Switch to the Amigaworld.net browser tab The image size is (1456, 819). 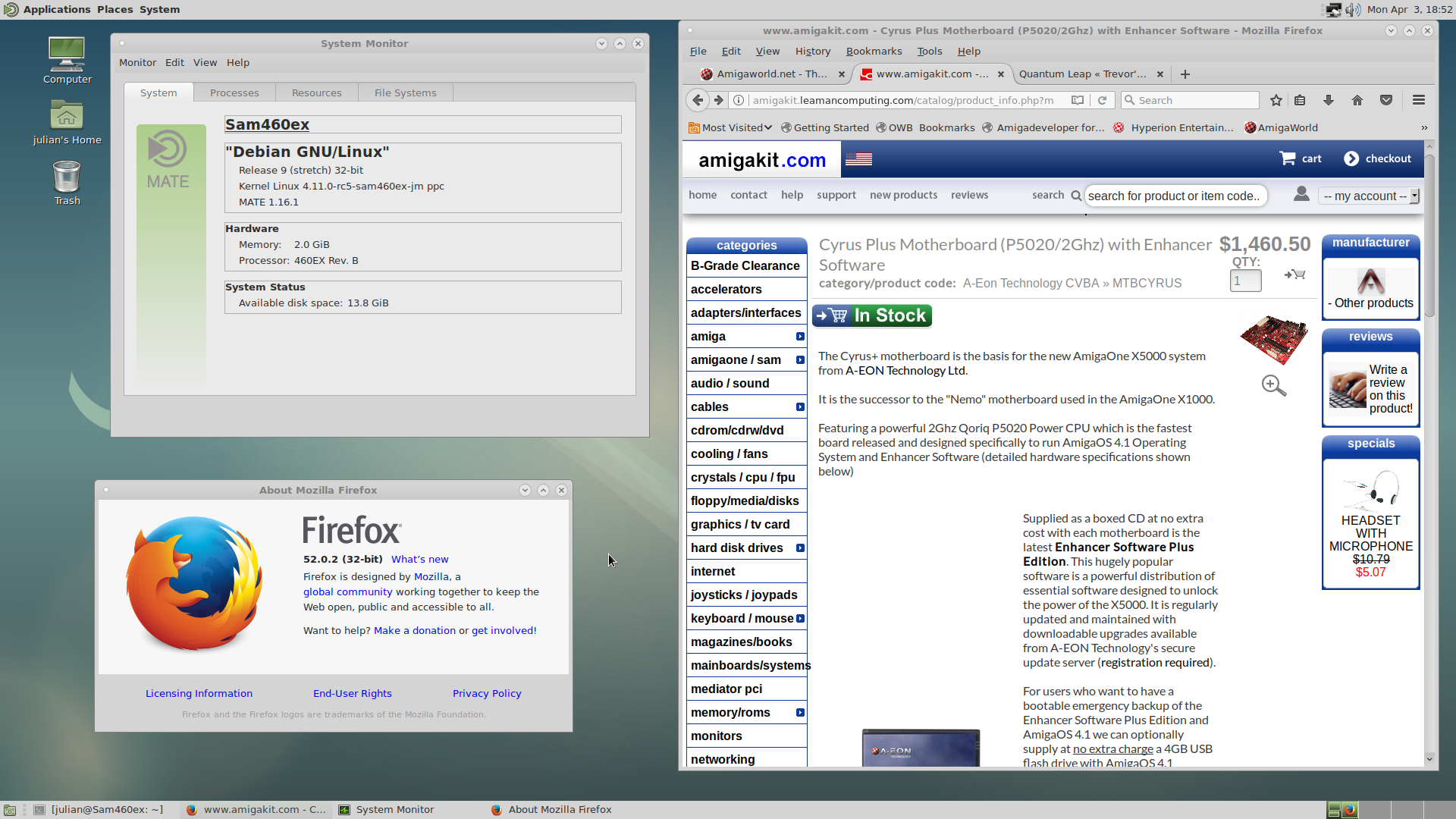(x=770, y=74)
